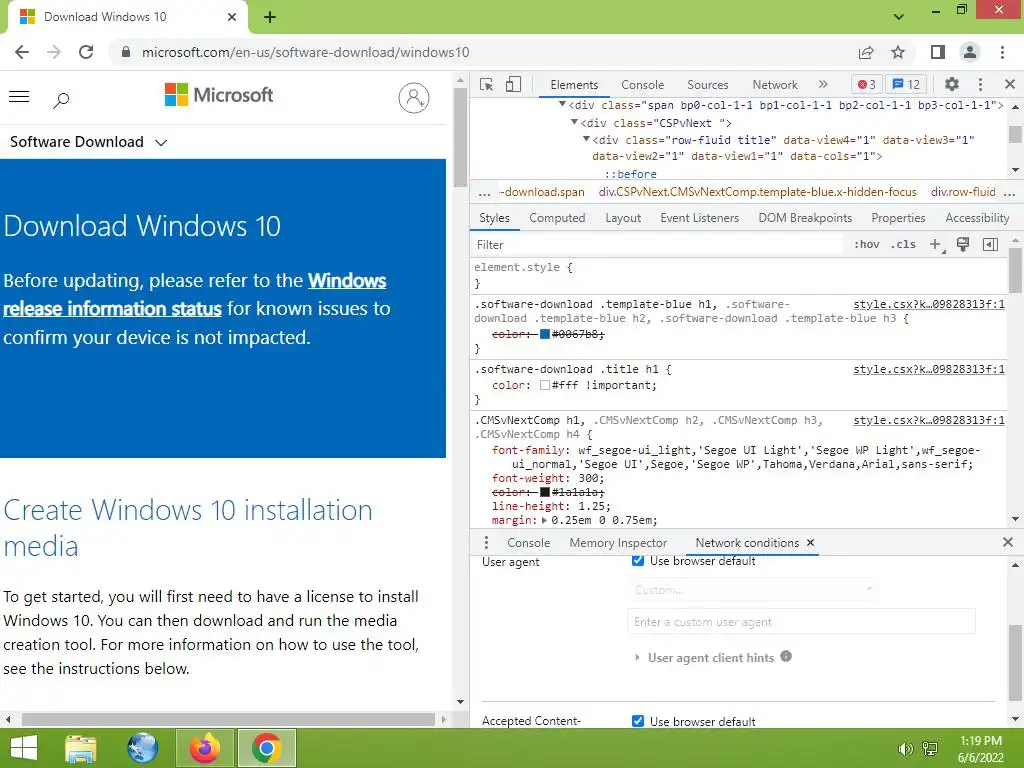Viewport: 1024px width, 768px height.
Task: Go back in Chrome
Action: (22, 52)
